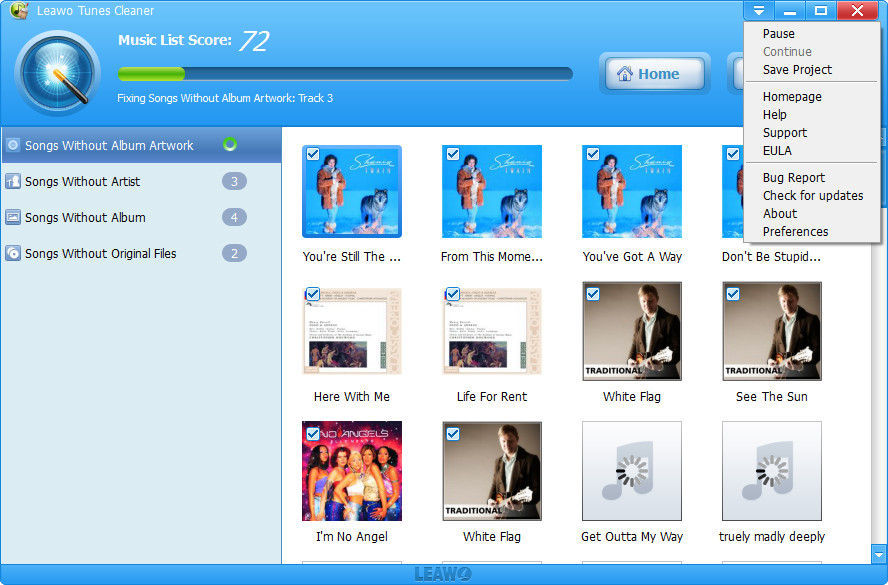This screenshot has width=888, height=585.
Task: Toggle the Life For Rent checkbox
Action: [452, 294]
